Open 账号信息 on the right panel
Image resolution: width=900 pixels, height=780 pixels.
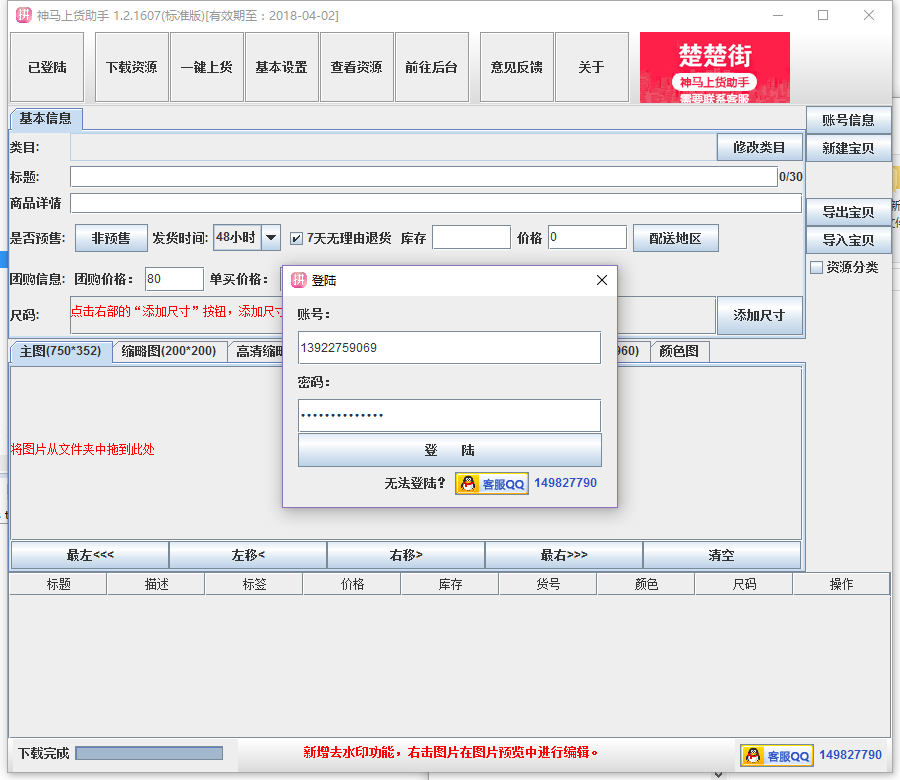[848, 120]
